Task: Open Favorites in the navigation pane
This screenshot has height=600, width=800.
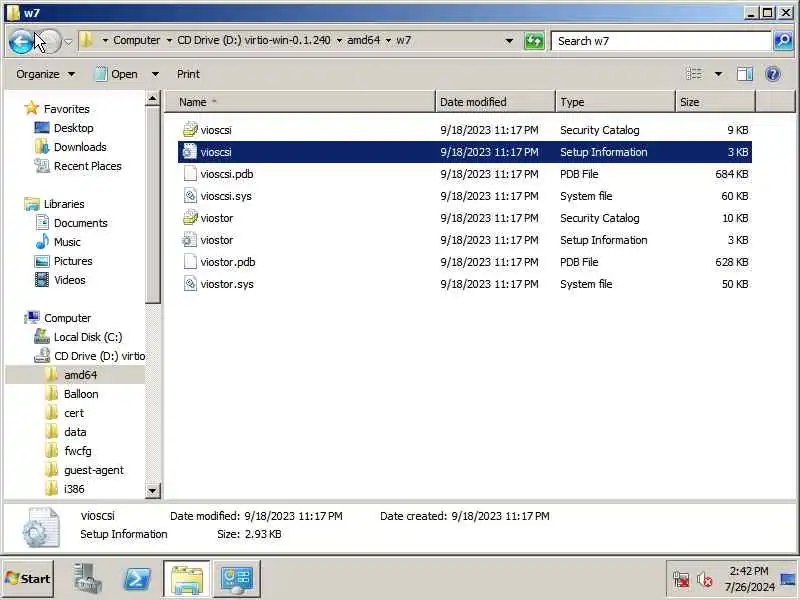Action: click(x=66, y=109)
